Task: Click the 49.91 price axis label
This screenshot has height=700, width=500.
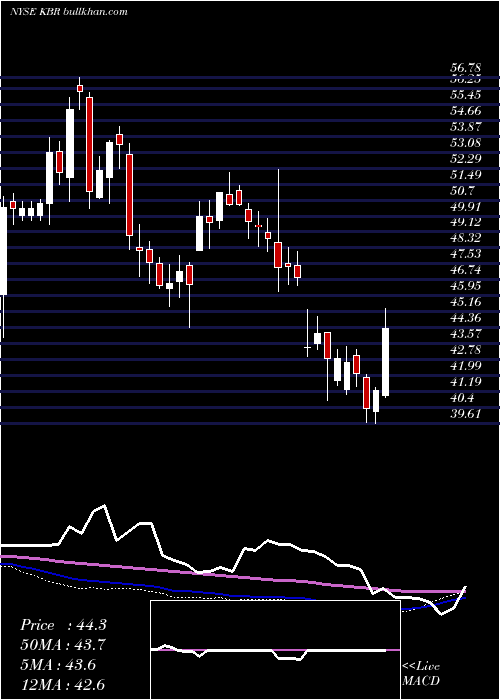Action: click(465, 207)
